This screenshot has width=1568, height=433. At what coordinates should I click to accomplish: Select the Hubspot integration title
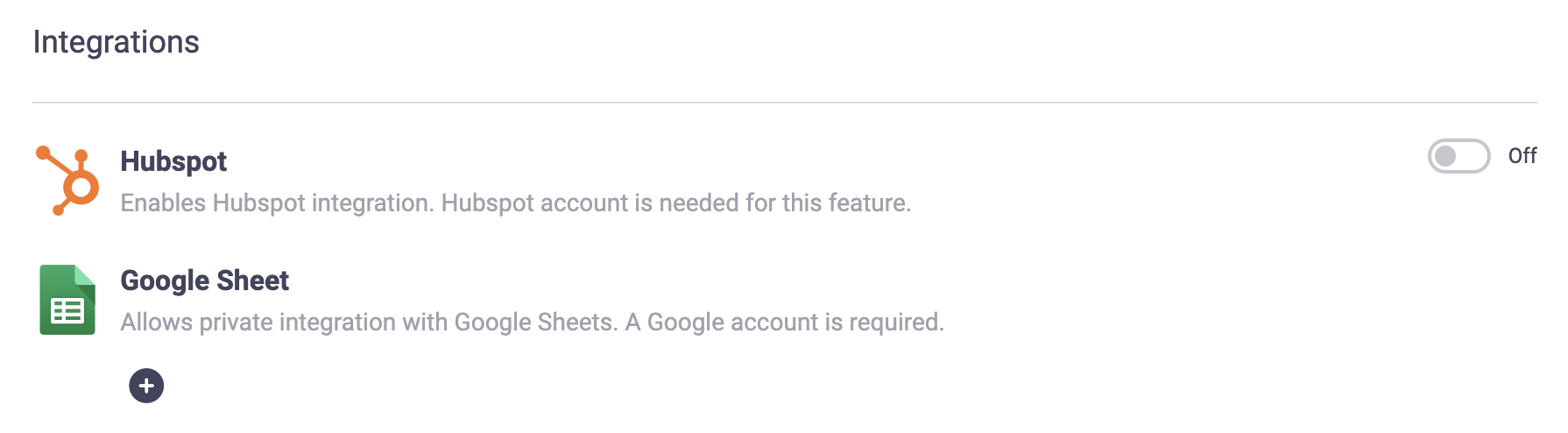(173, 161)
